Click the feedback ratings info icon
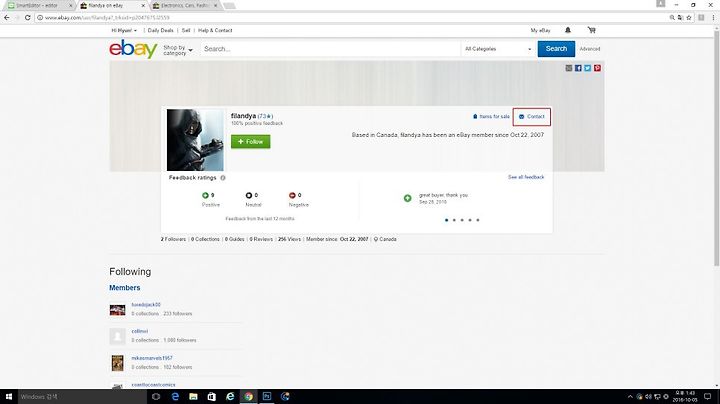720x404 pixels. (x=223, y=178)
